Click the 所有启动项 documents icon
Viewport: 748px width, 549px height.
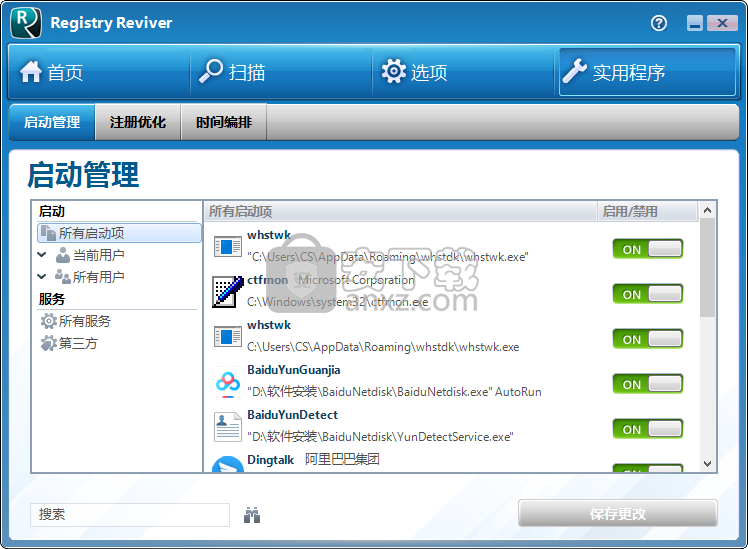point(48,233)
